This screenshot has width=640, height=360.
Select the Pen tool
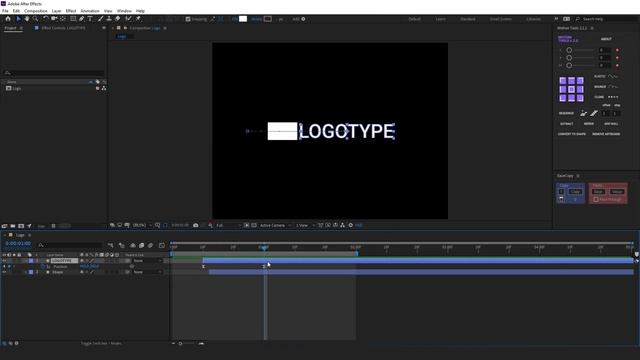click(x=82, y=19)
